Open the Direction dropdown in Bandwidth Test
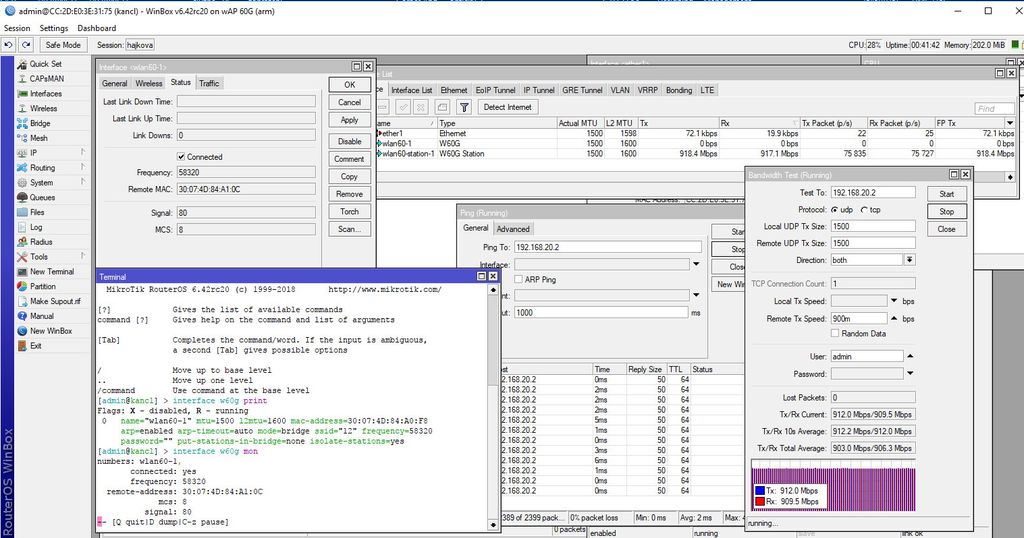The height and width of the screenshot is (538, 1024). click(x=909, y=260)
